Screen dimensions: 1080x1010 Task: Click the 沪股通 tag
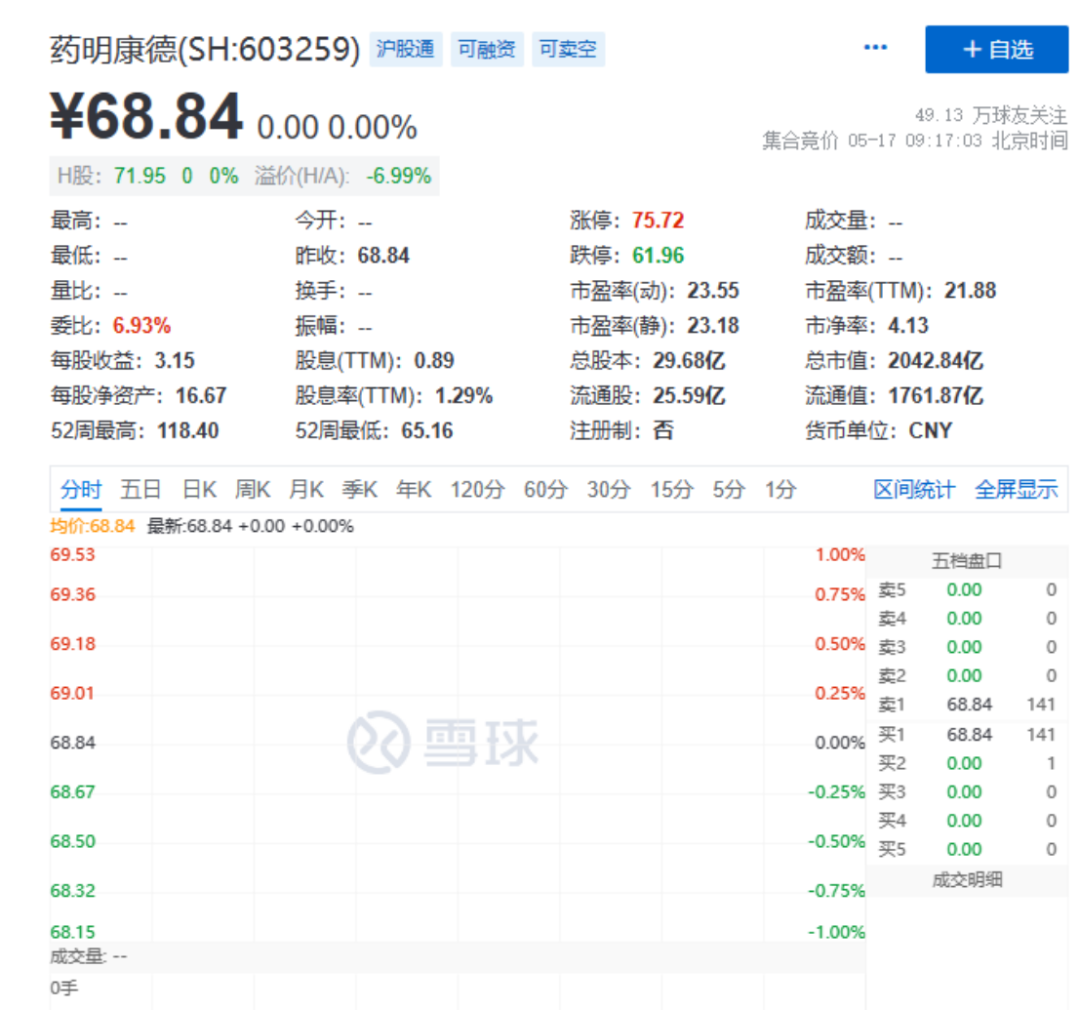(x=406, y=49)
